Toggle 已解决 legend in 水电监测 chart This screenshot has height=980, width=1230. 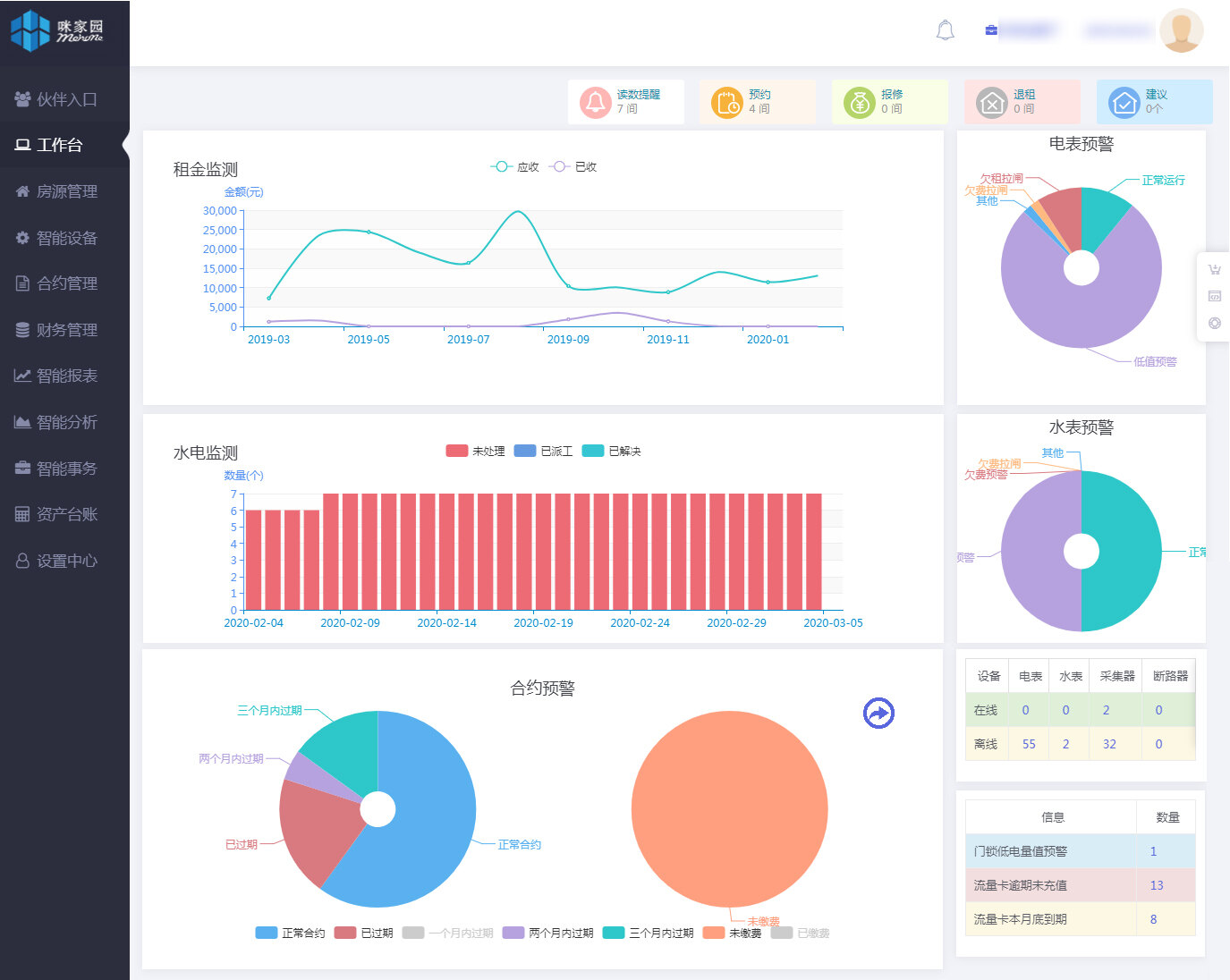click(611, 452)
